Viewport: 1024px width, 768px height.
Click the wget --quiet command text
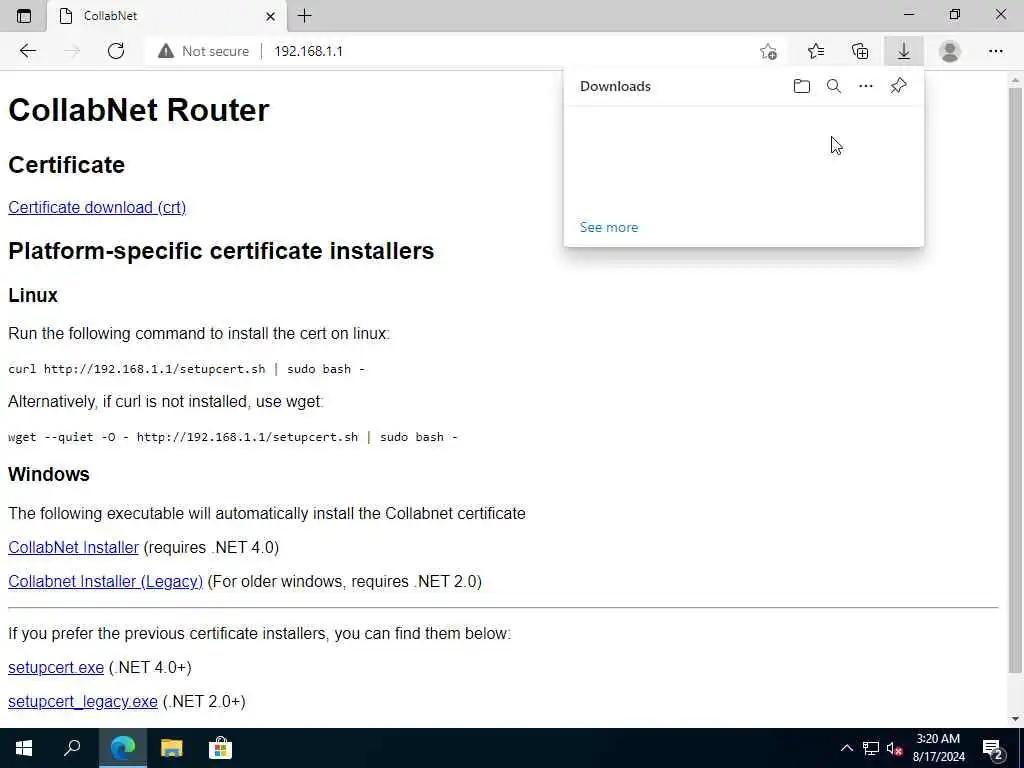tap(233, 437)
